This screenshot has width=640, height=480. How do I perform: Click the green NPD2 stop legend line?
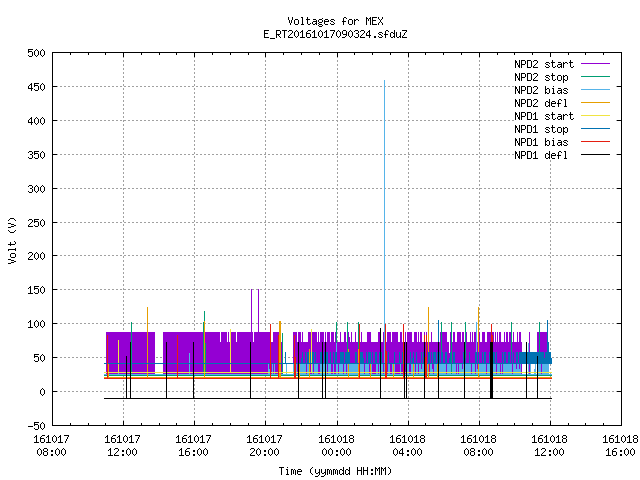[595, 77]
